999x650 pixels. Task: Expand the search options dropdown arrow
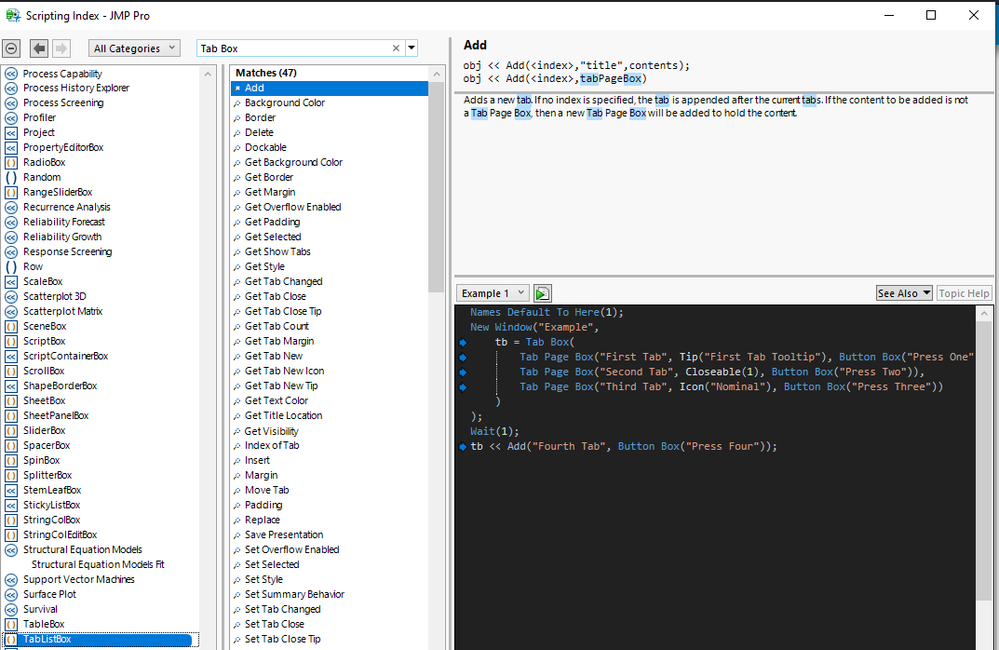click(x=412, y=48)
